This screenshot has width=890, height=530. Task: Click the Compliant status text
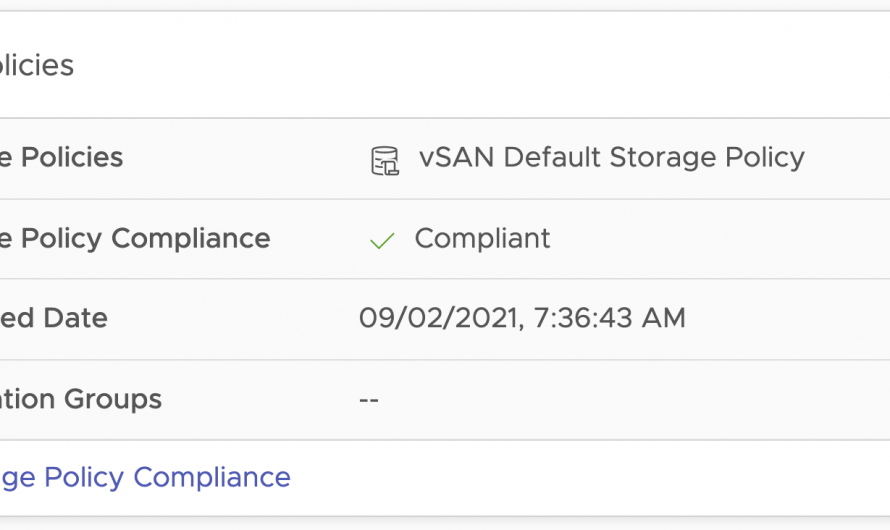(482, 239)
